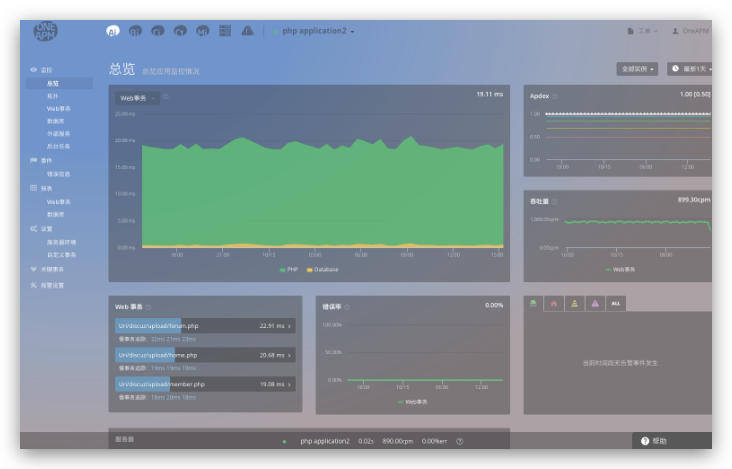The image size is (732, 469).
Task: Switch to the red flame alert tab
Action: tap(554, 304)
